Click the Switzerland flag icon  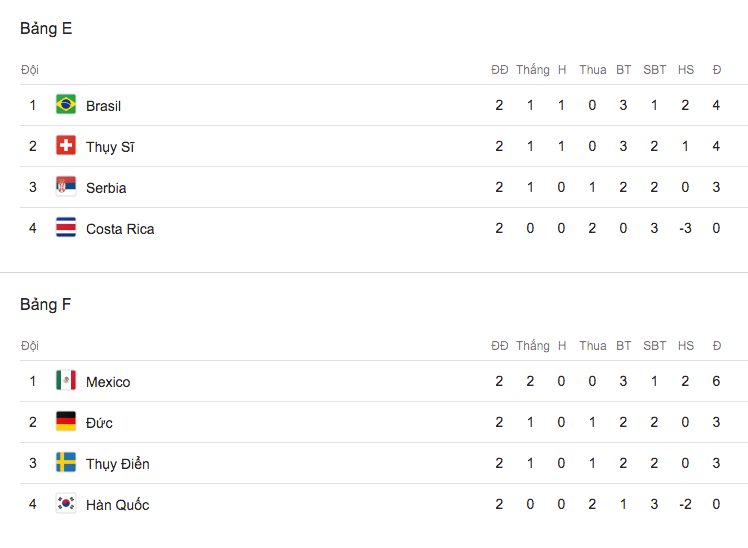click(66, 145)
